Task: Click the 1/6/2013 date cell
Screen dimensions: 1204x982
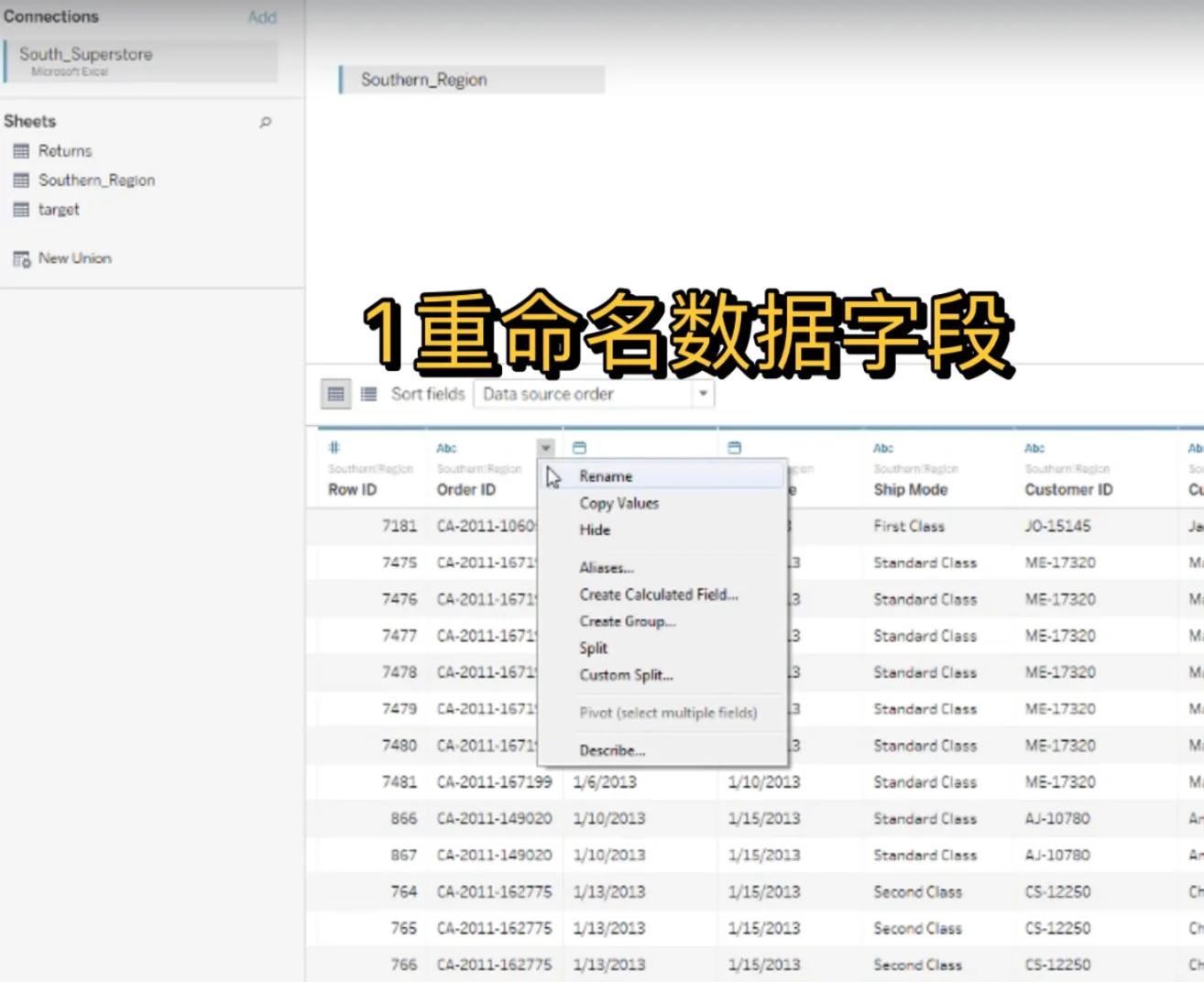Action: point(605,782)
